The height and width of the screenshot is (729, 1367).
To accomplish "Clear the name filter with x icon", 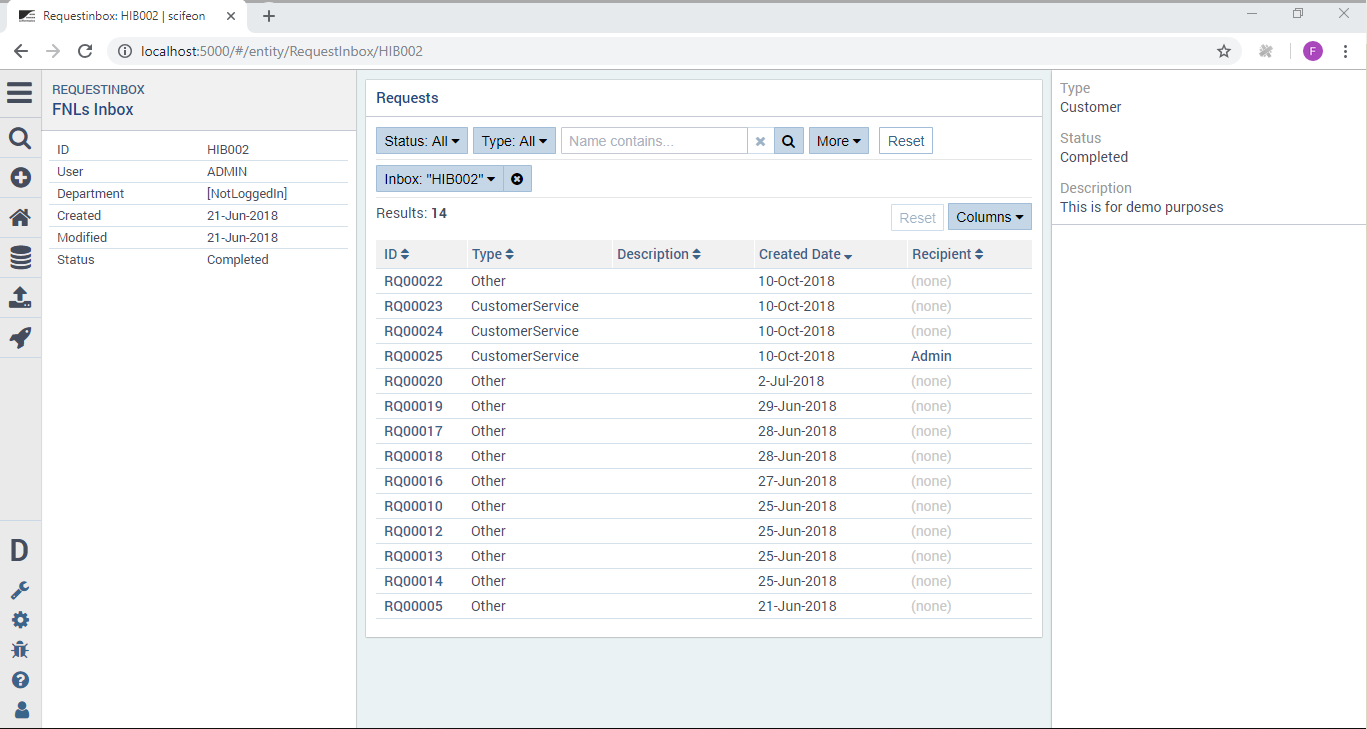I will (x=760, y=141).
